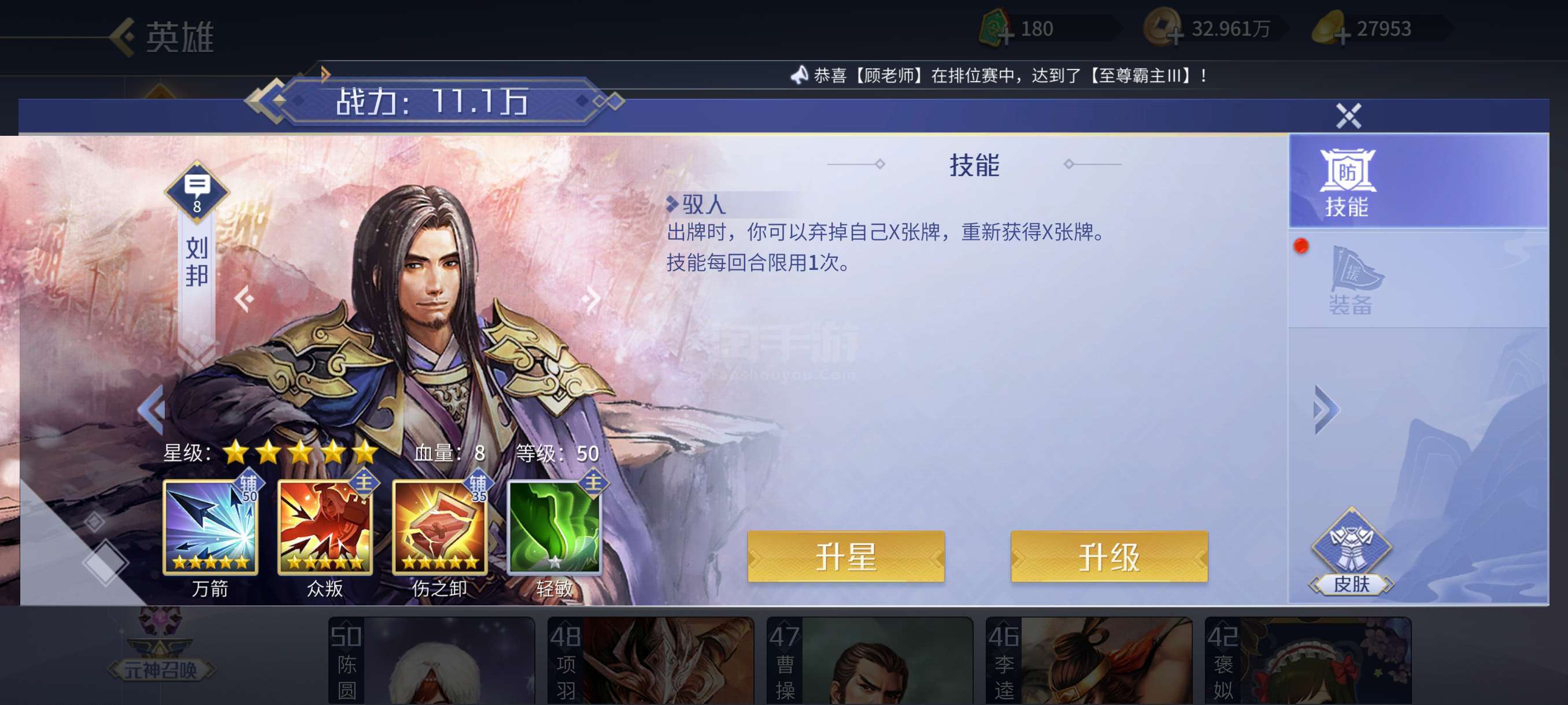Go back using the 英雄 arrow
1568x705 pixels.
click(x=123, y=37)
